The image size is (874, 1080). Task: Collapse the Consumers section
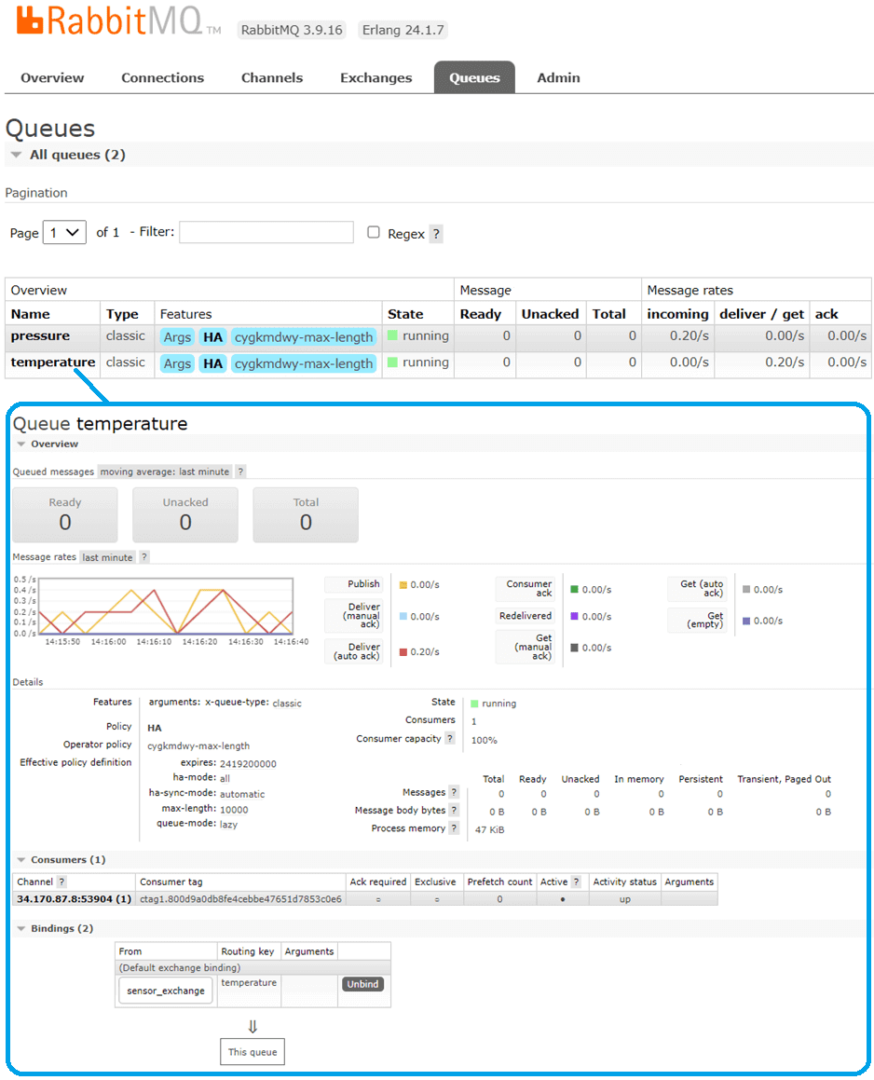(x=22, y=860)
